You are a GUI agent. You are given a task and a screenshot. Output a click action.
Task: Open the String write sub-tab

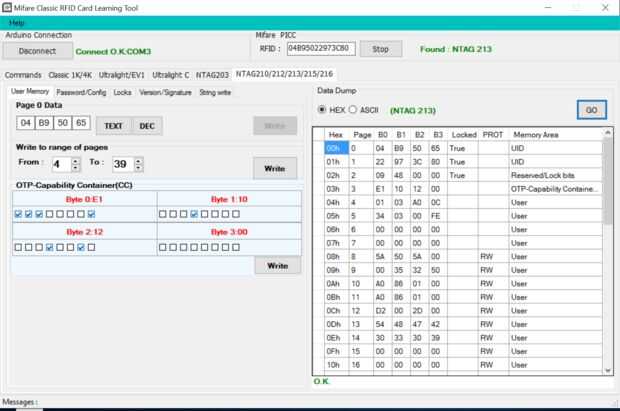tap(215, 92)
